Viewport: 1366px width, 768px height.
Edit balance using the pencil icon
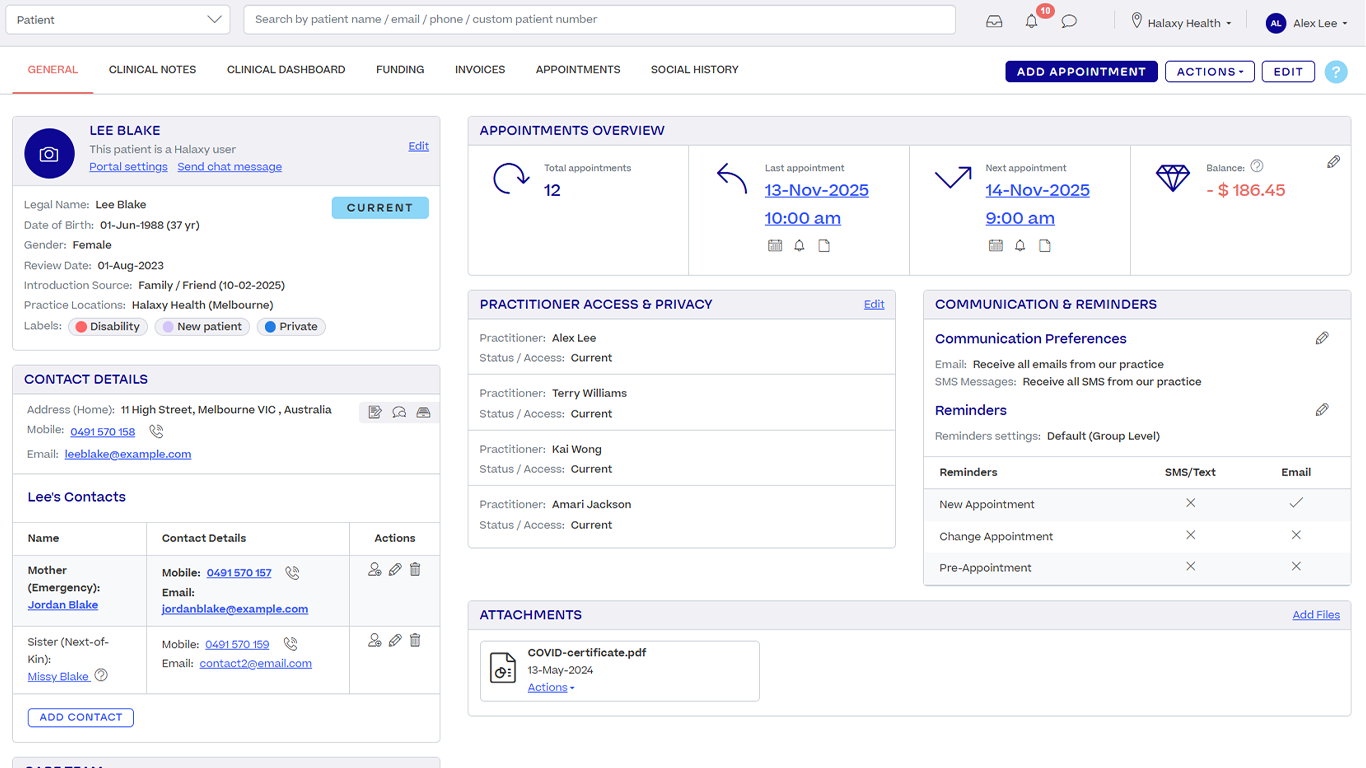pos(1333,162)
